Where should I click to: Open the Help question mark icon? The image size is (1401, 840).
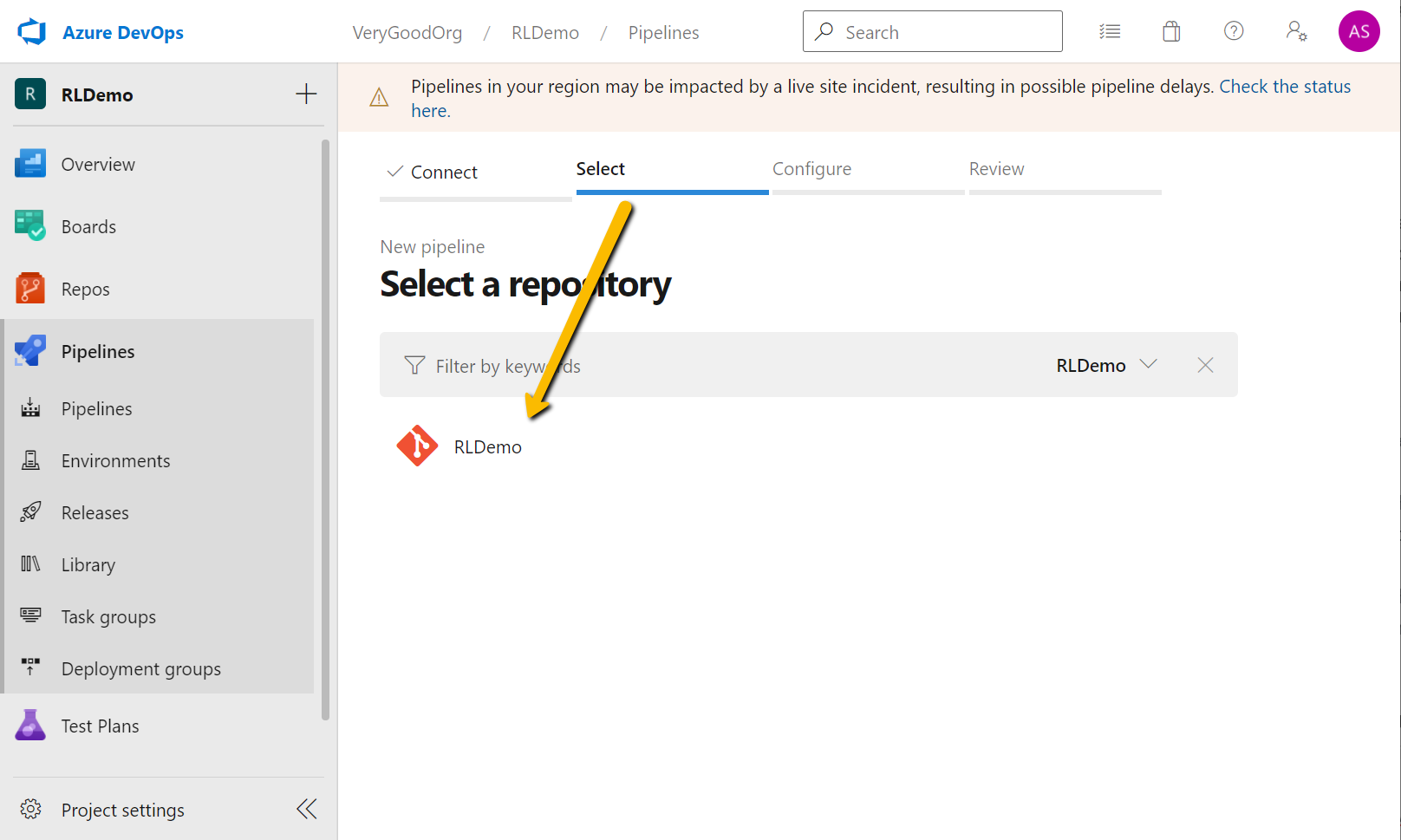click(x=1234, y=31)
